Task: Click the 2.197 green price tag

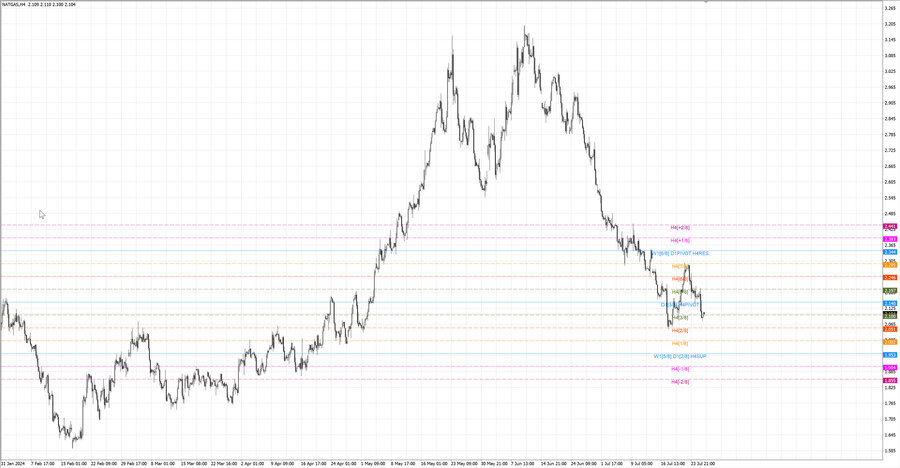Action: click(890, 291)
